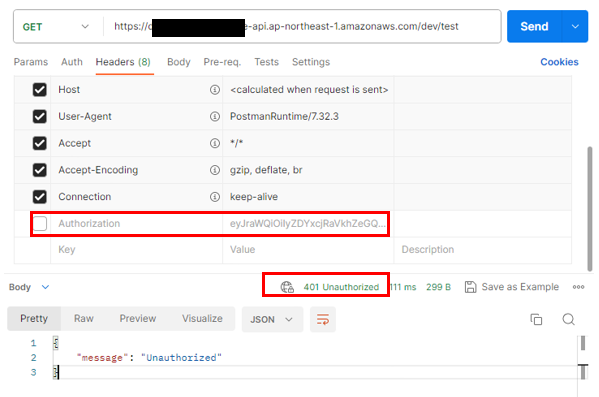Open the Pre-req. tab
The width and height of the screenshot is (599, 397).
pos(222,62)
